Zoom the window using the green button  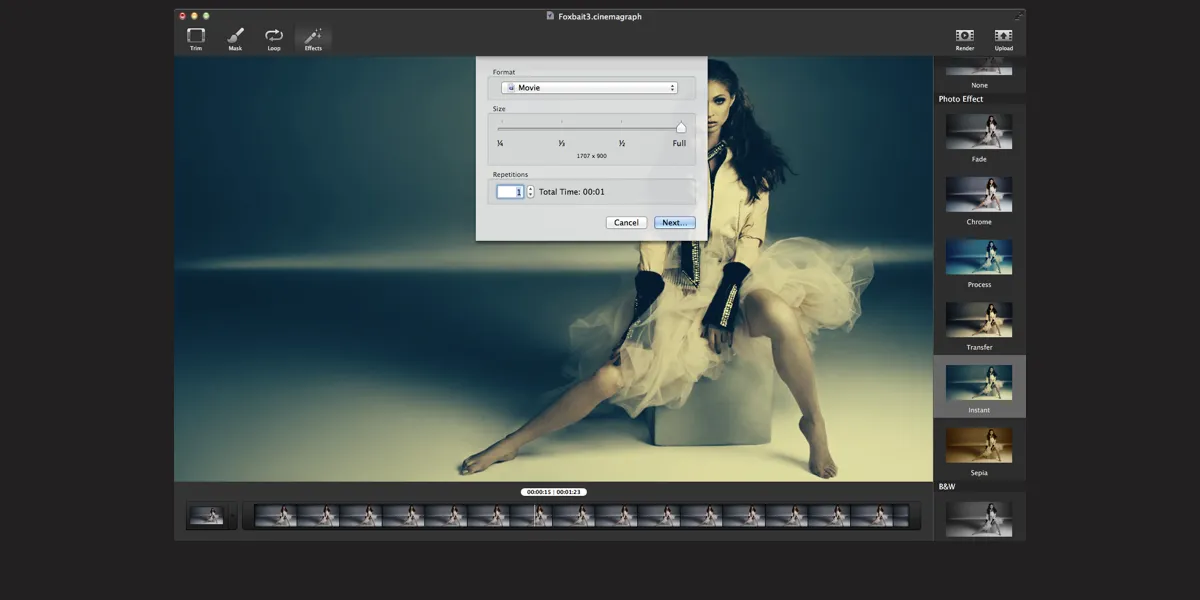point(206,16)
